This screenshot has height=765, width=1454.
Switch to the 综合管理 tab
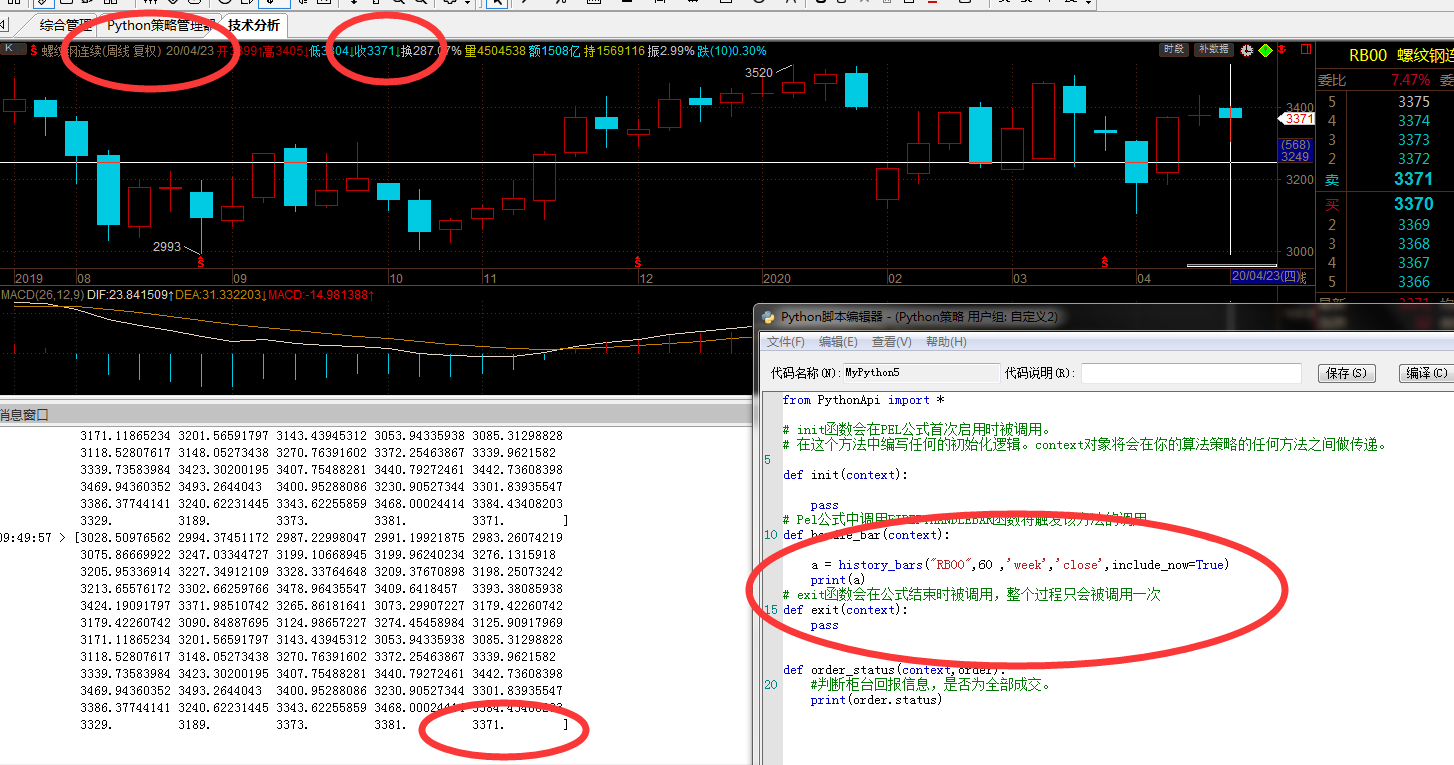coord(66,25)
